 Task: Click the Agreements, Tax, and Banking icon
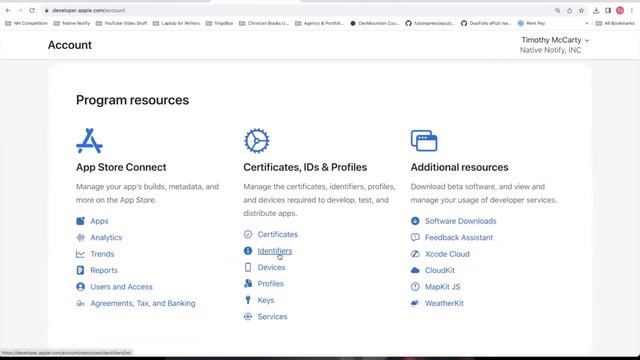(x=80, y=303)
